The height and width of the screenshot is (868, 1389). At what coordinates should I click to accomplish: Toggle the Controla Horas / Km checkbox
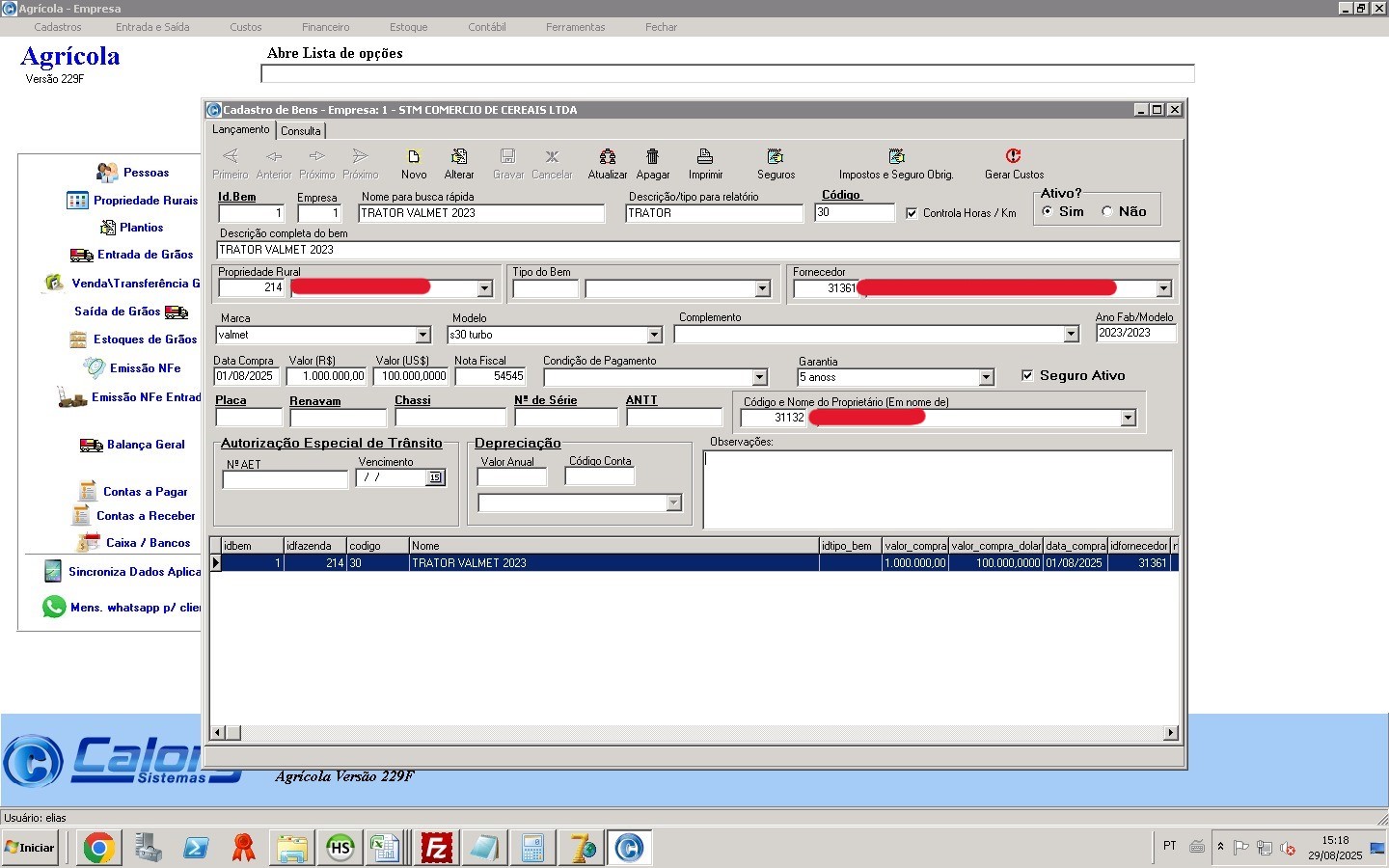tap(912, 213)
